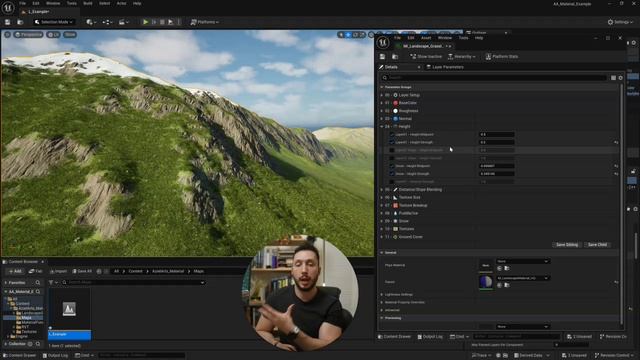Viewport: 640px width, 360px height.
Task: Click the Details panel search field
Action: pyautogui.click(x=494, y=78)
